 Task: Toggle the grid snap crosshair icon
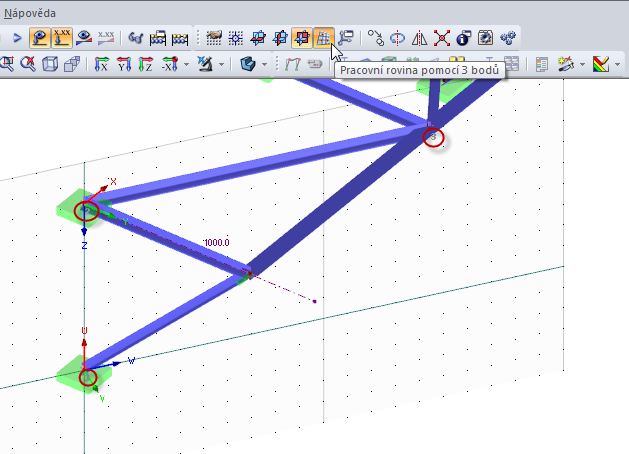236,38
